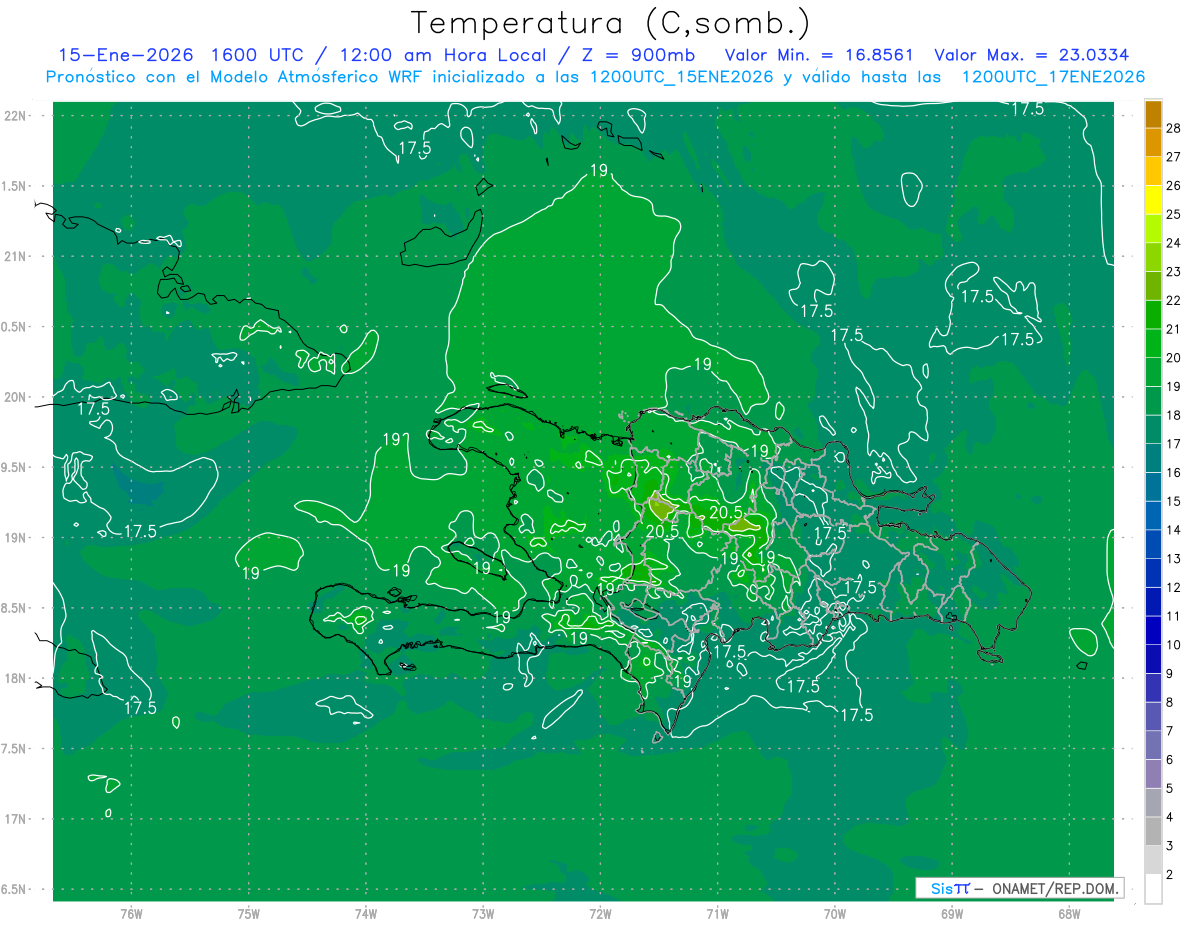Click the Sisπ logo at bottom right
Viewport: 1200px width, 927px height.
point(950,888)
